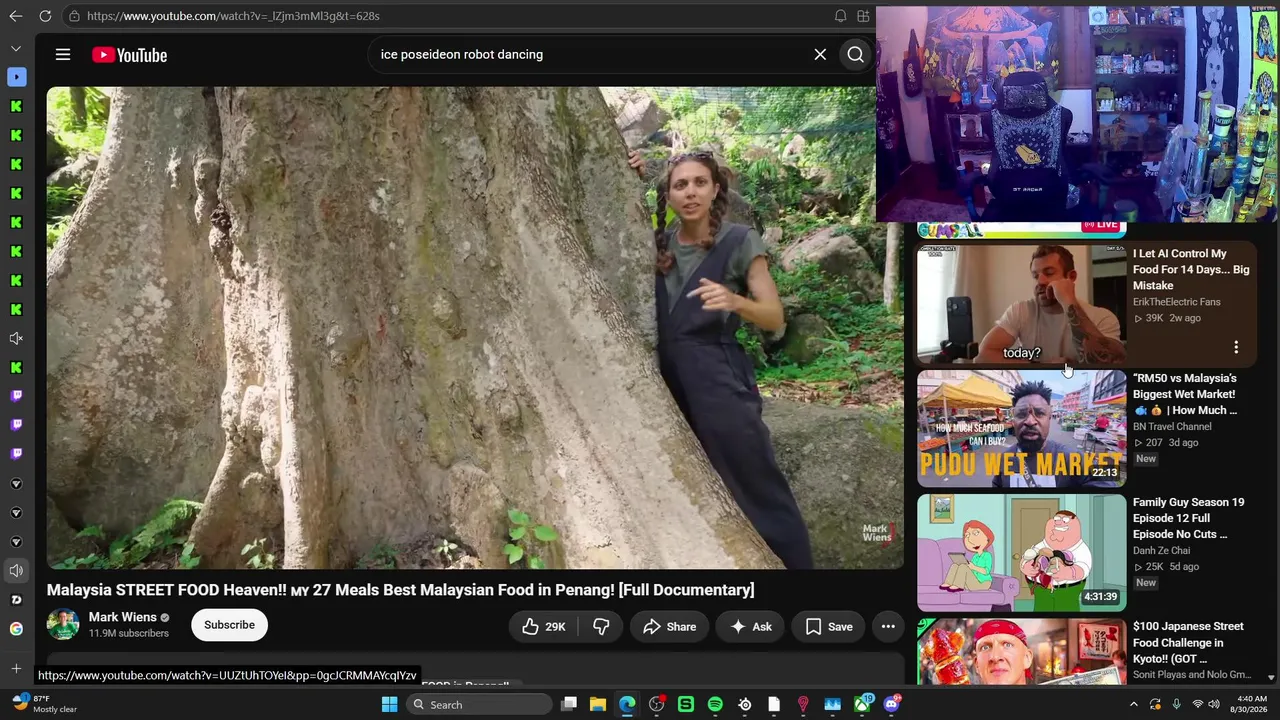Play the Family Guy episode thumbnail
Viewport: 1280px width, 720px height.
[1021, 553]
